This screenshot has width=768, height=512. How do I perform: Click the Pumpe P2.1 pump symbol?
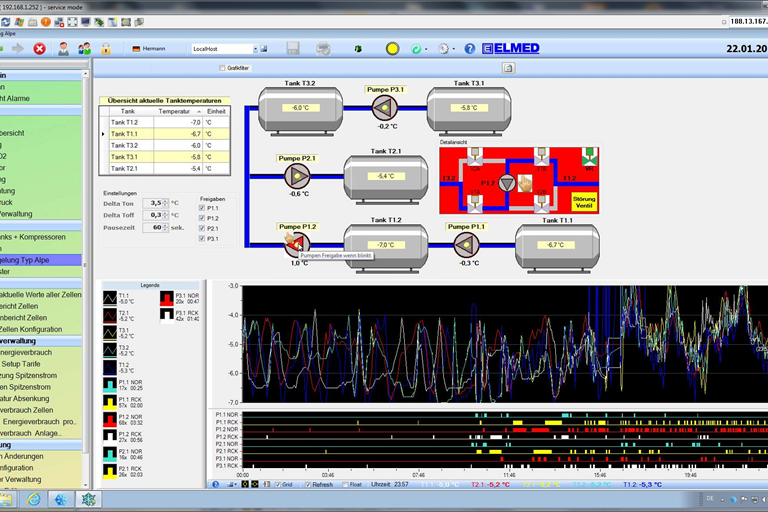coord(296,175)
